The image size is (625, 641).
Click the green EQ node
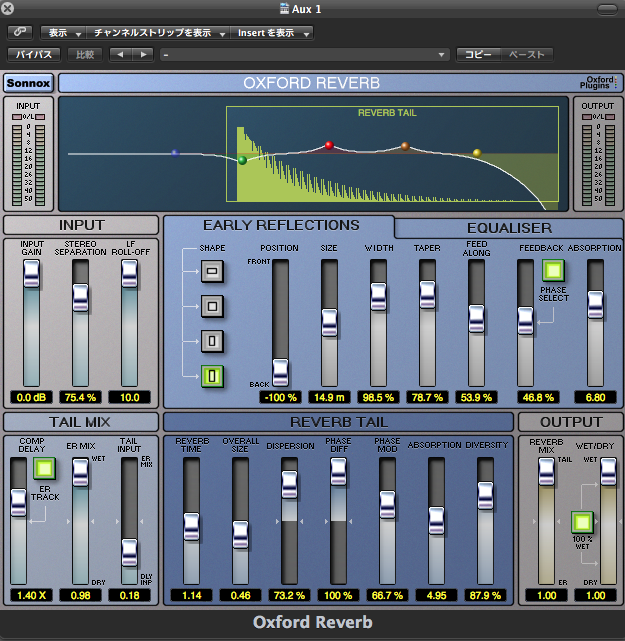242,160
